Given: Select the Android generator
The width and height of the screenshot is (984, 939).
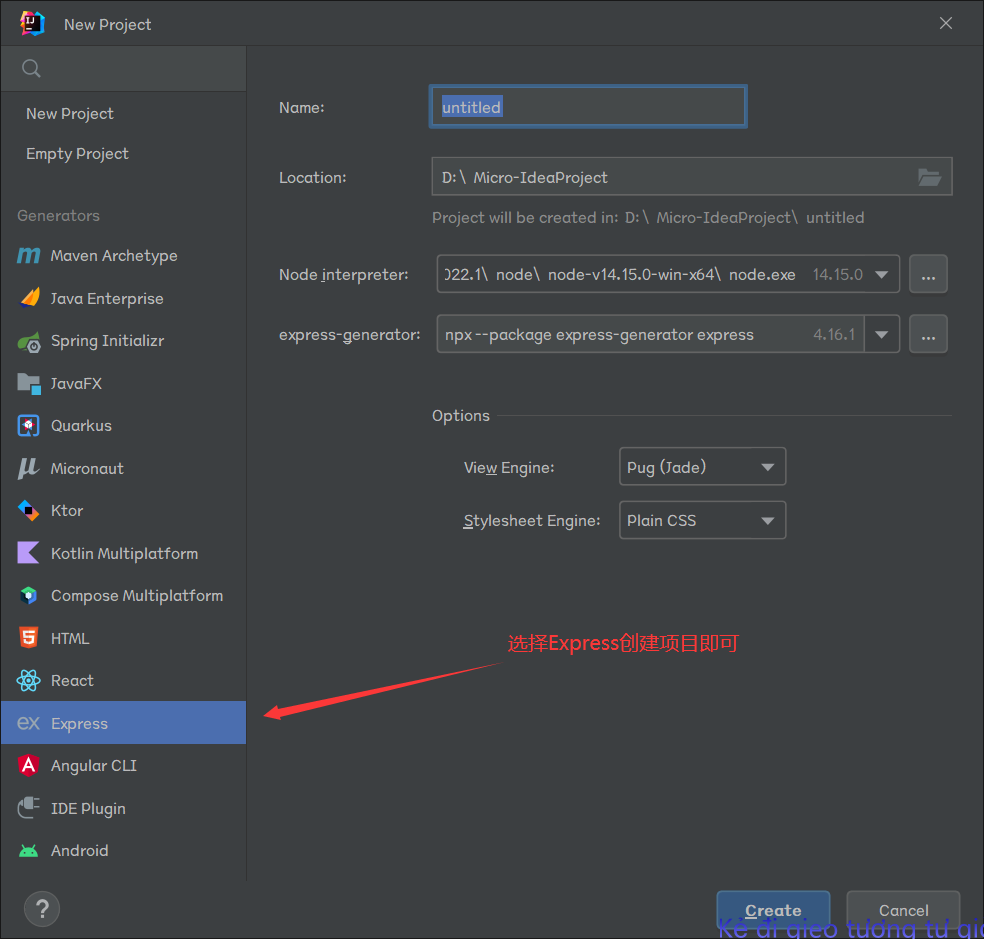Looking at the screenshot, I should [x=123, y=850].
